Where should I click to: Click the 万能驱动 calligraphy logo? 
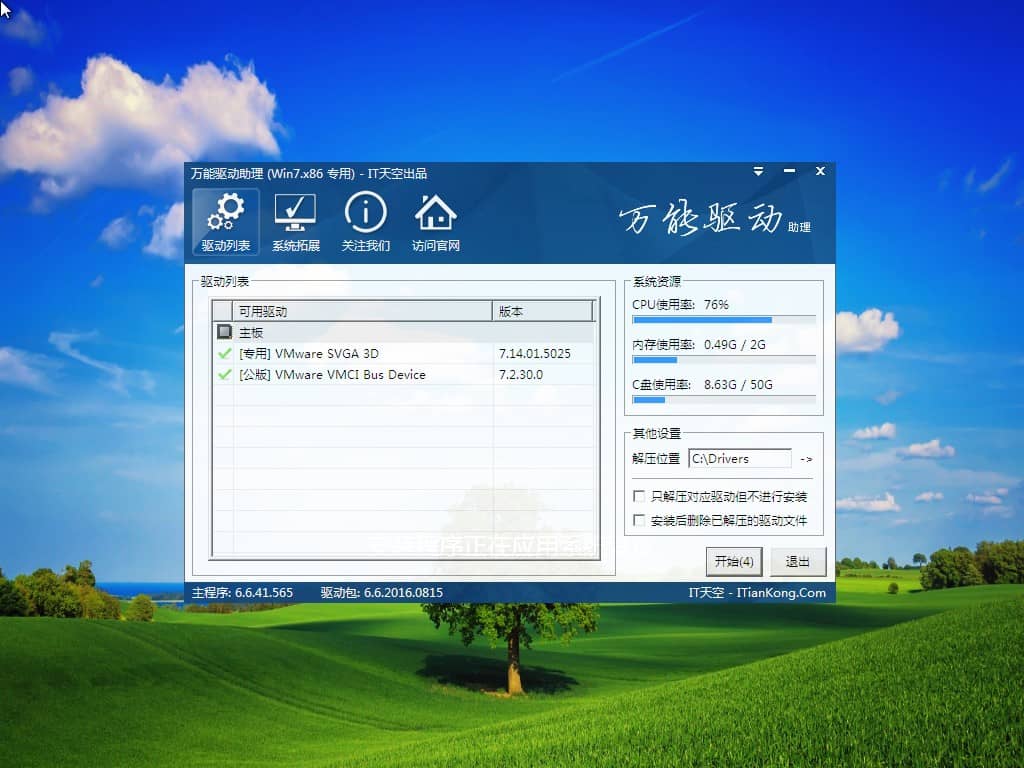701,218
